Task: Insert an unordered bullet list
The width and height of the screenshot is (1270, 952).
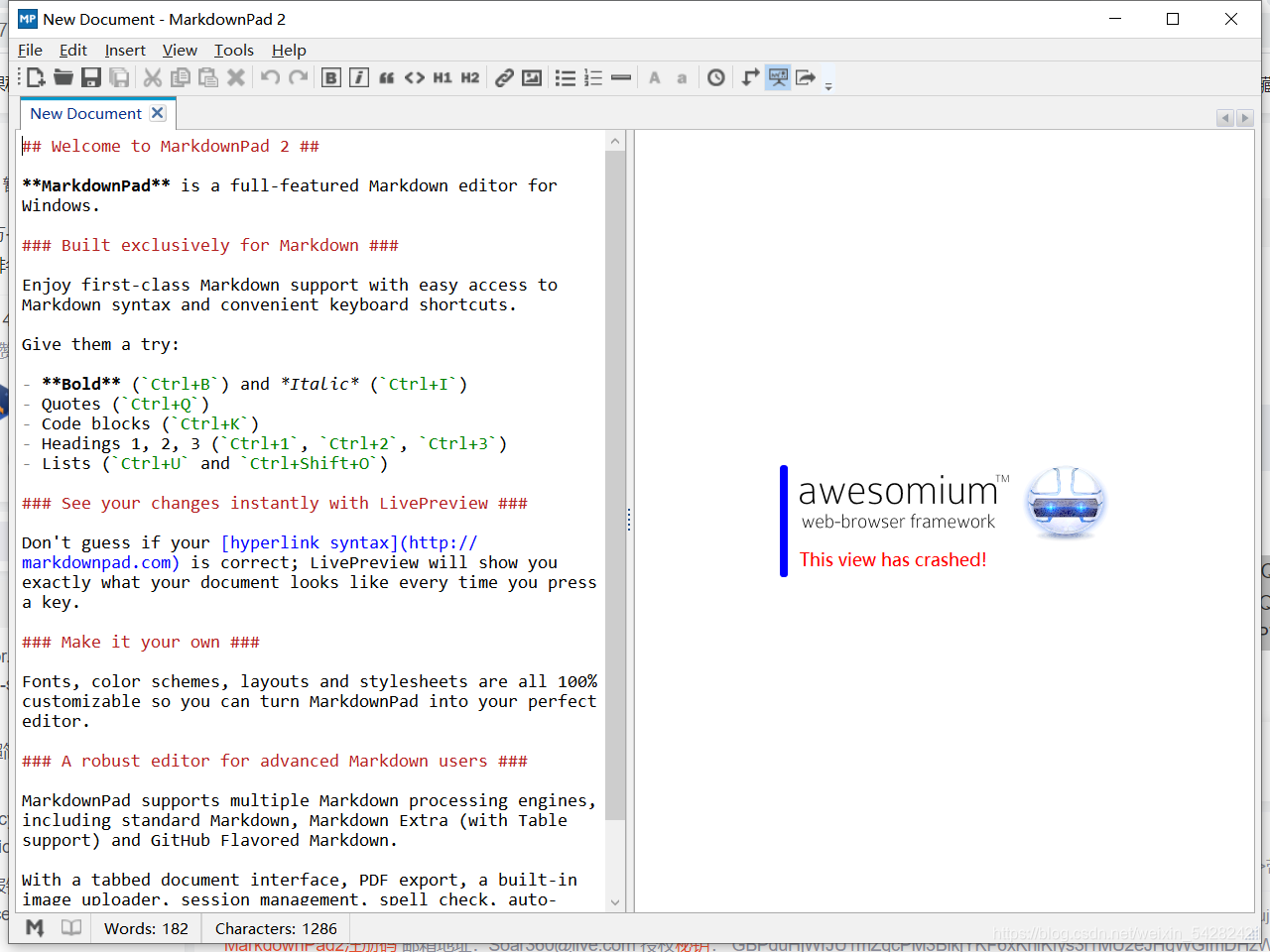Action: (566, 77)
